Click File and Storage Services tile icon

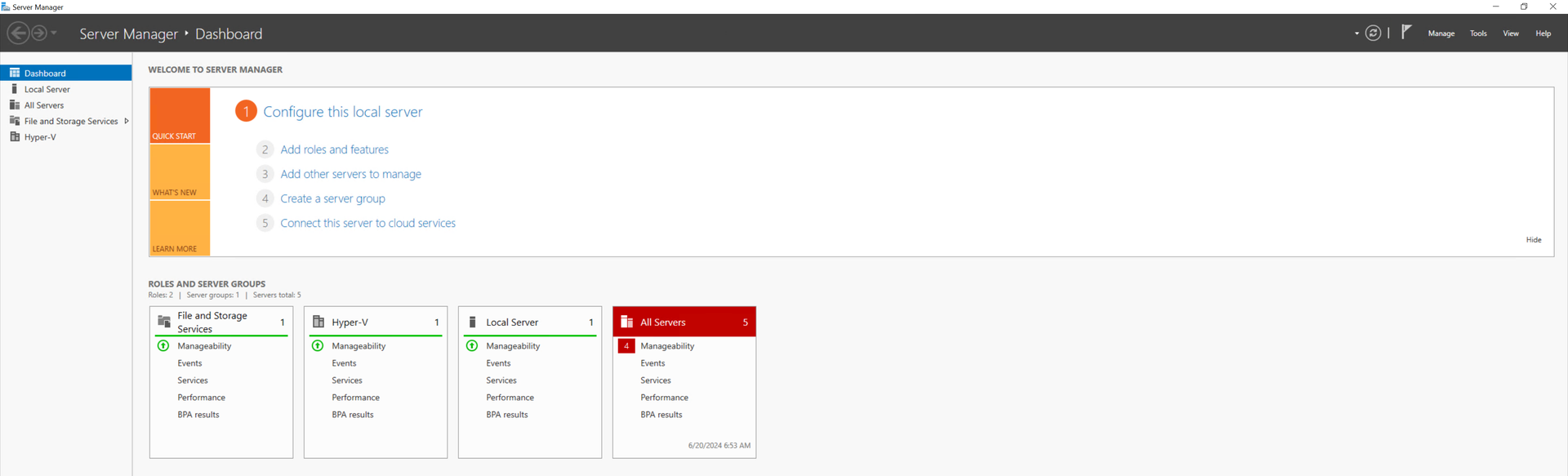click(x=164, y=322)
